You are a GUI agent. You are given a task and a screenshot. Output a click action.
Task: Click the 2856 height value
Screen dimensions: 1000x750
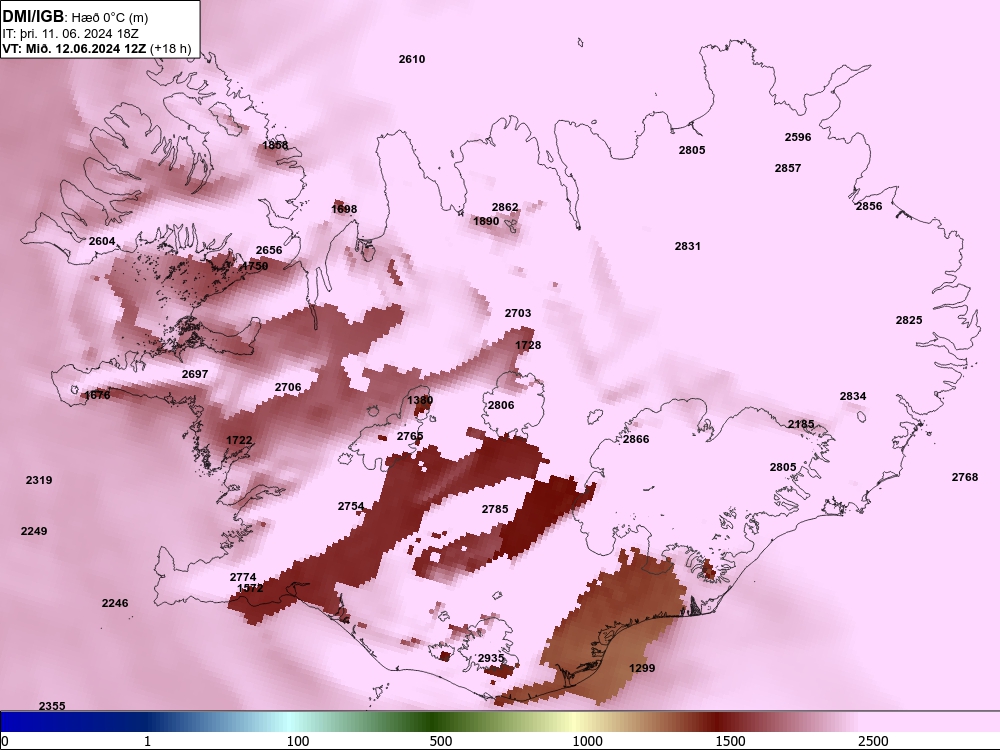click(869, 207)
